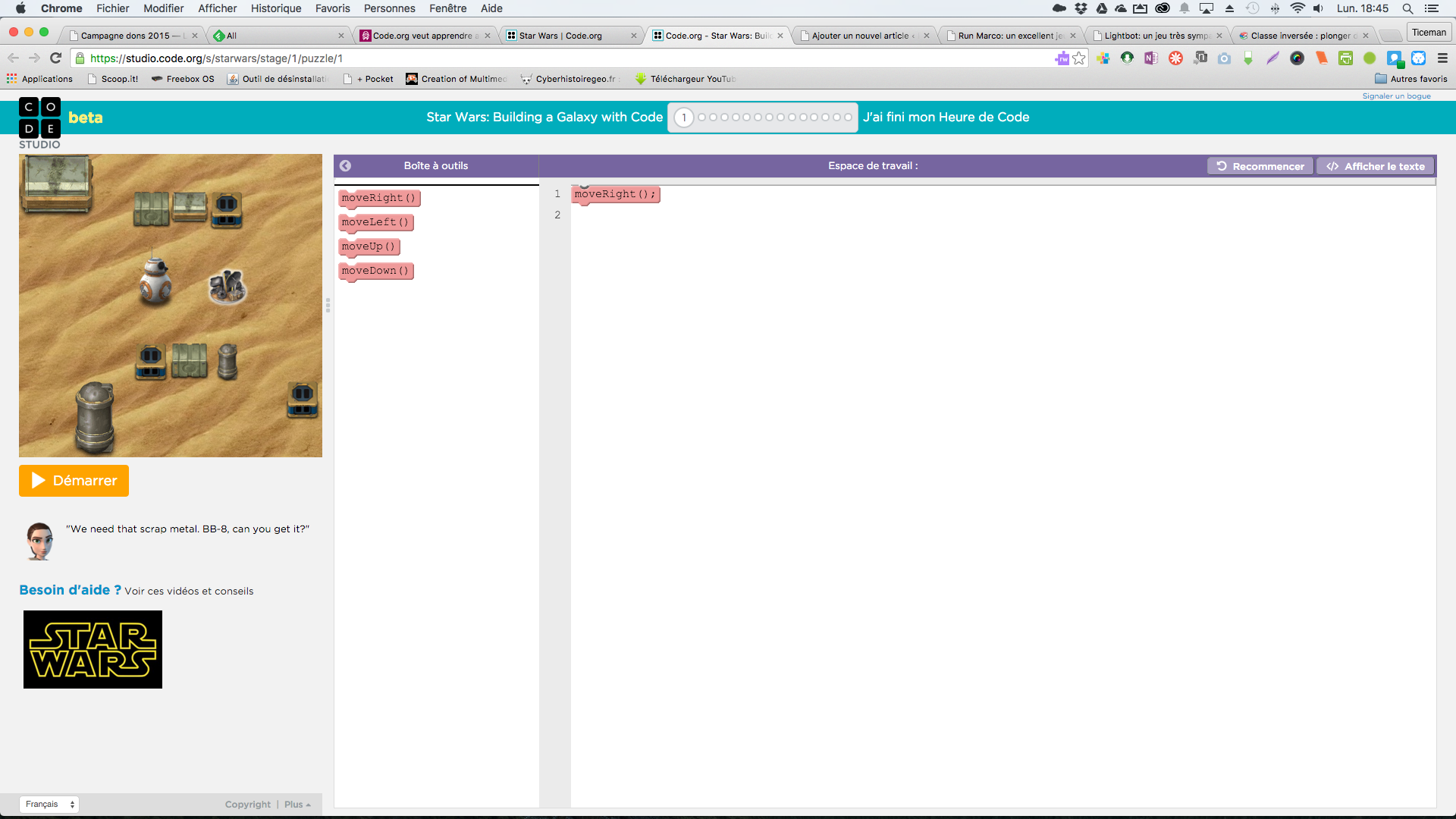Open the Autres favoris folder

pos(1410,79)
